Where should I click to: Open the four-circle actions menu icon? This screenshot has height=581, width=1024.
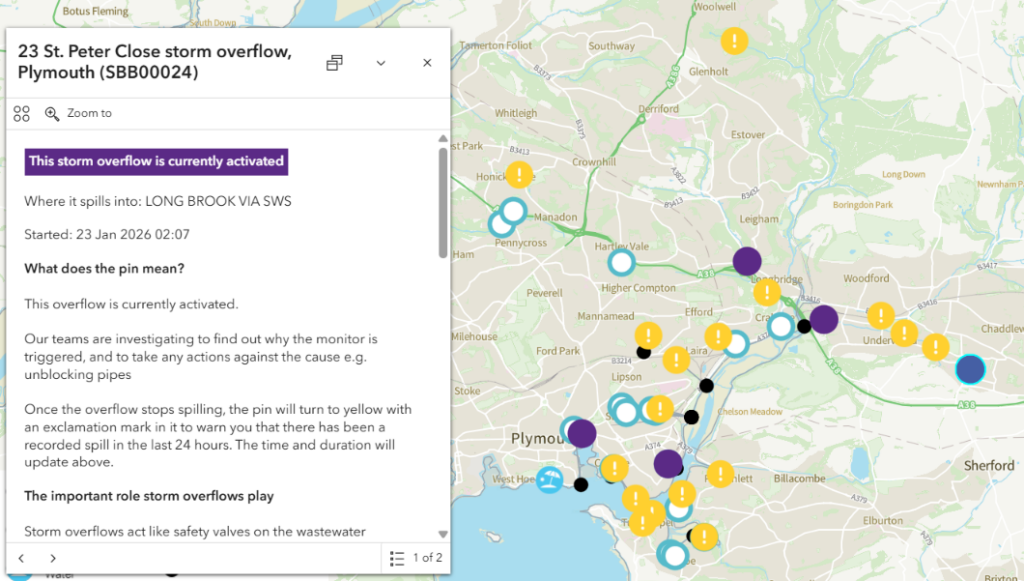click(22, 114)
